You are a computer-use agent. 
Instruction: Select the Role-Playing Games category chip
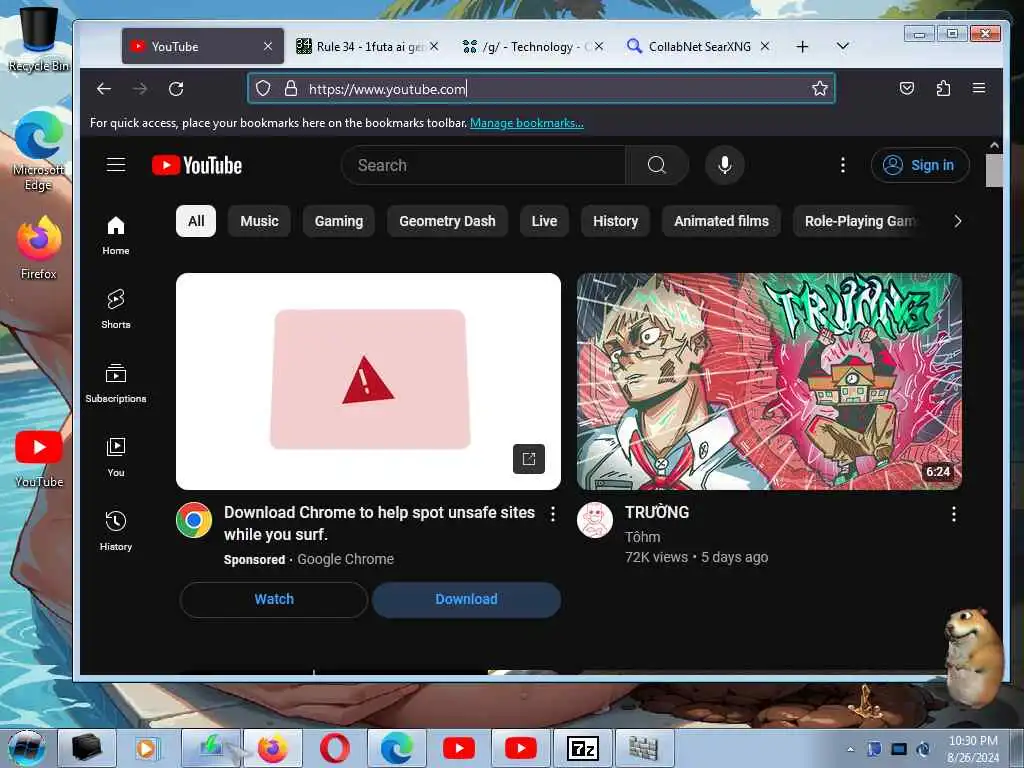click(859, 221)
